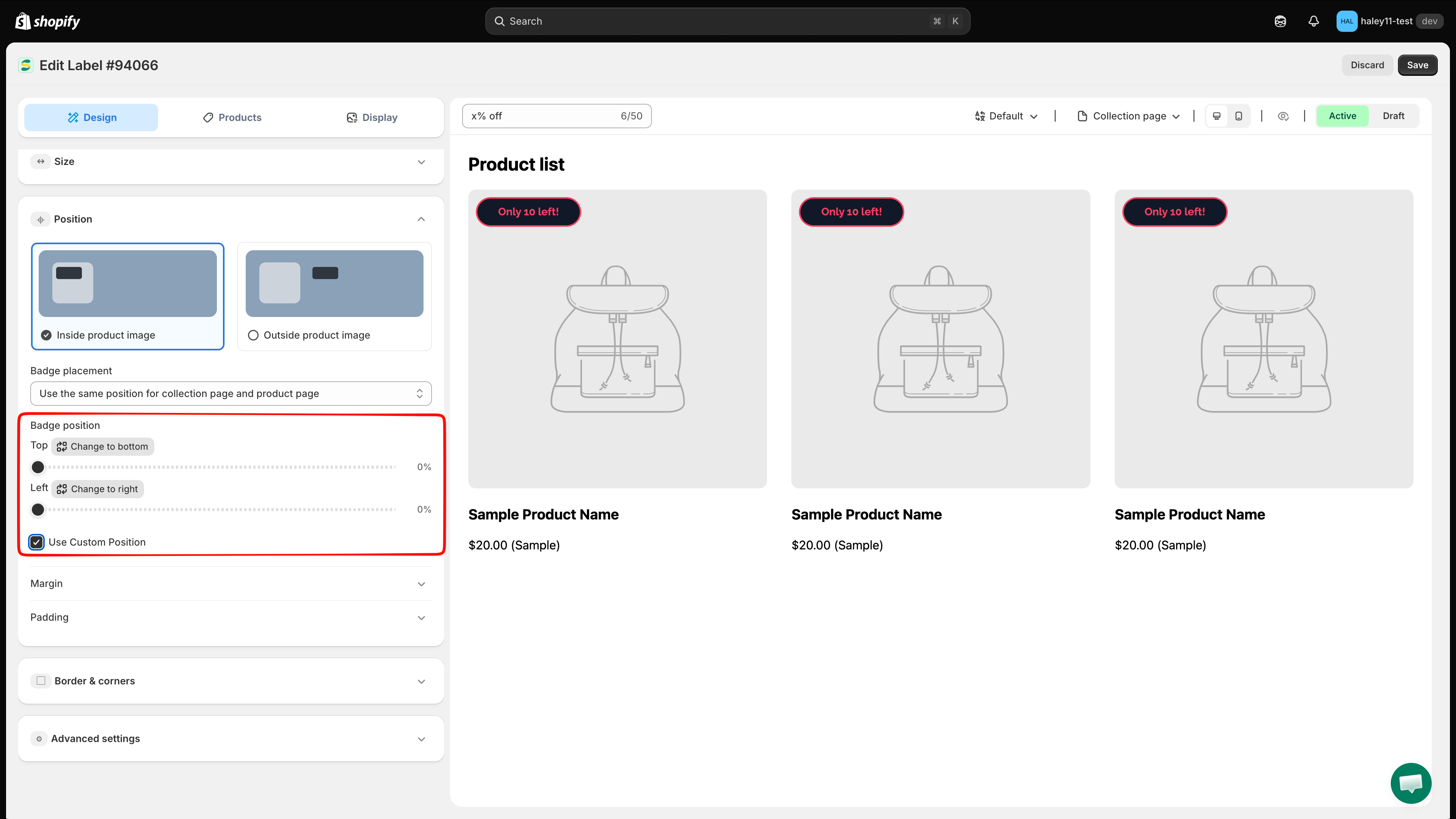Click the label name field showing x% off
The width and height of the screenshot is (1456, 819).
(556, 116)
